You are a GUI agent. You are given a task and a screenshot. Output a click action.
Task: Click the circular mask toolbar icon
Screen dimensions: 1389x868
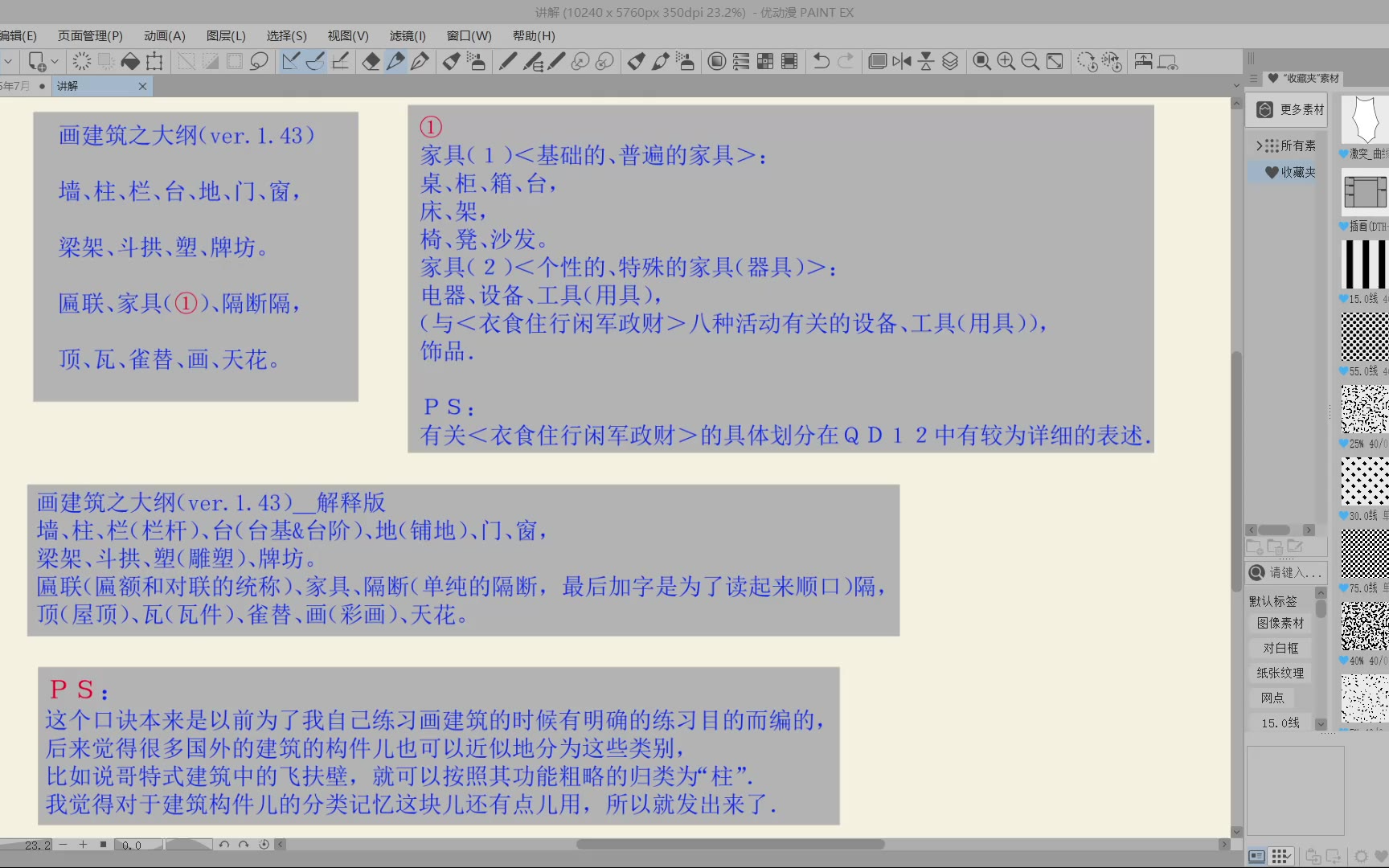coord(717,62)
